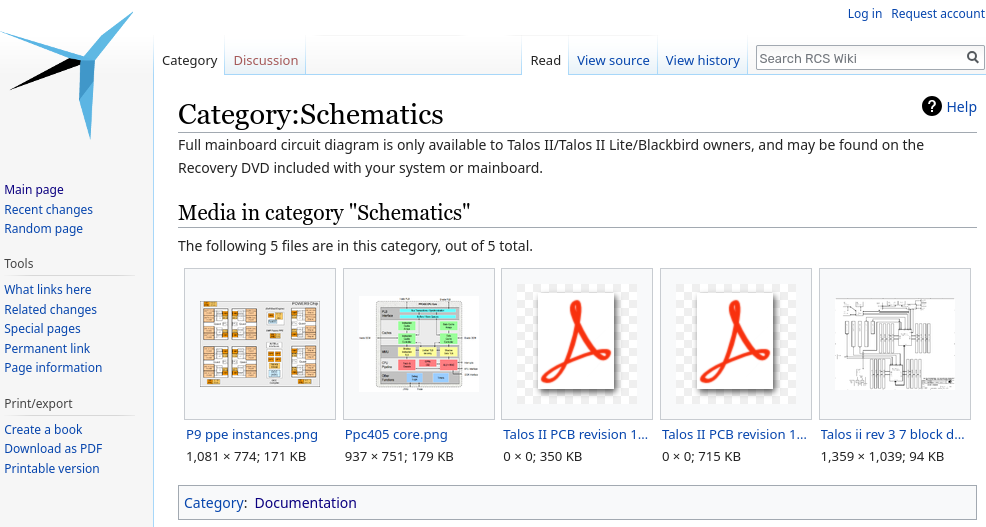986x527 pixels.
Task: Select the View history tab
Action: click(x=702, y=61)
